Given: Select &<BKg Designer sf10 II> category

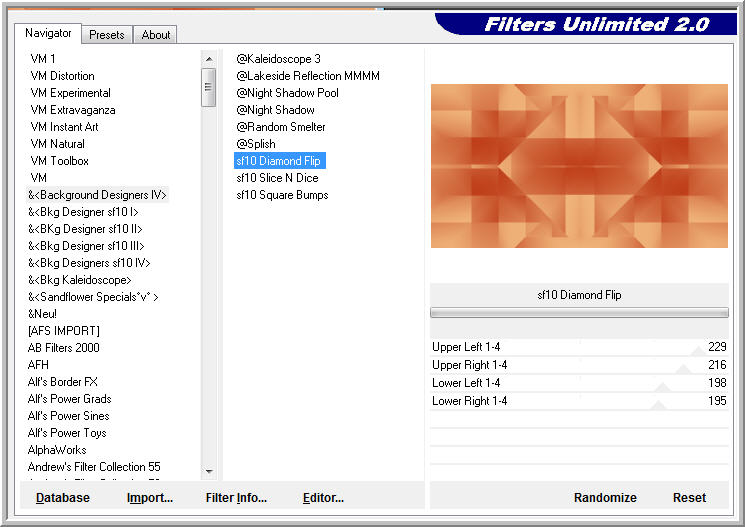Looking at the screenshot, I should point(85,229).
